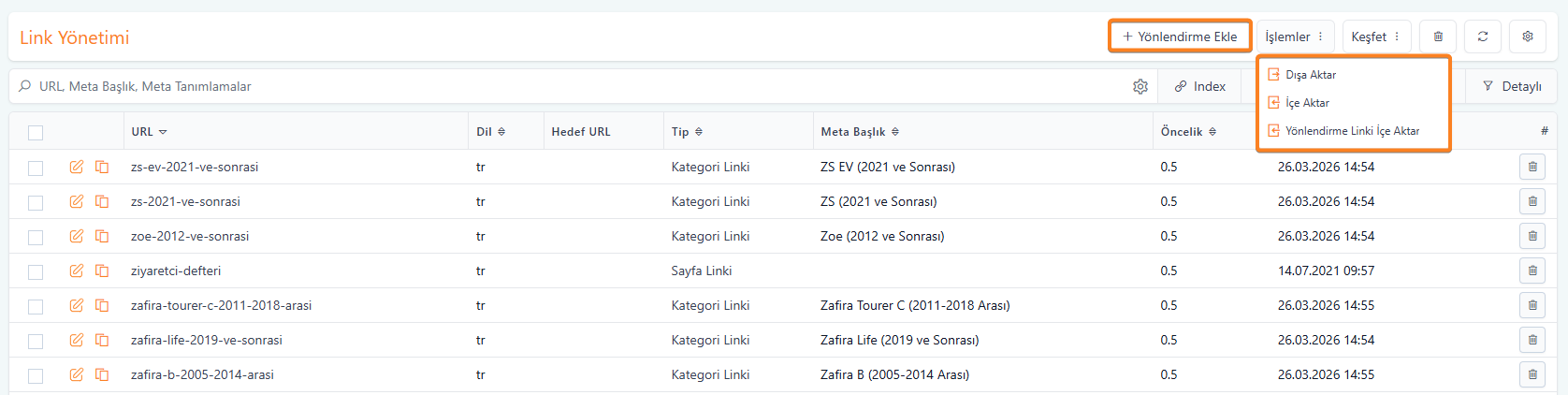Click the refresh icon in the top toolbar

(x=1482, y=37)
